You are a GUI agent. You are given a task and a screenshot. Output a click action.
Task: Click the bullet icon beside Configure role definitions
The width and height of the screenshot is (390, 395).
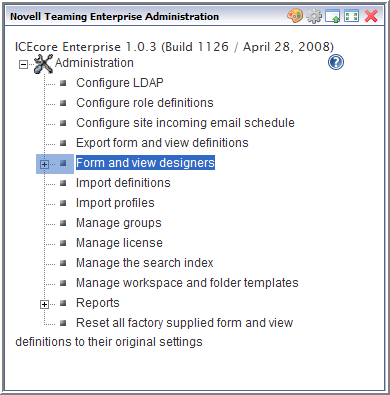click(x=63, y=103)
